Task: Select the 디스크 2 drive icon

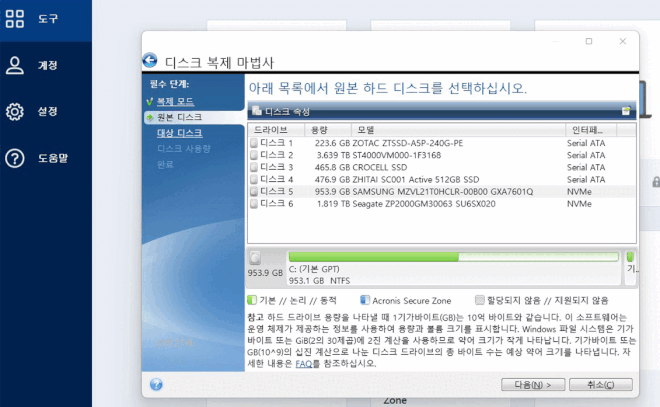Action: pyautogui.click(x=254, y=155)
